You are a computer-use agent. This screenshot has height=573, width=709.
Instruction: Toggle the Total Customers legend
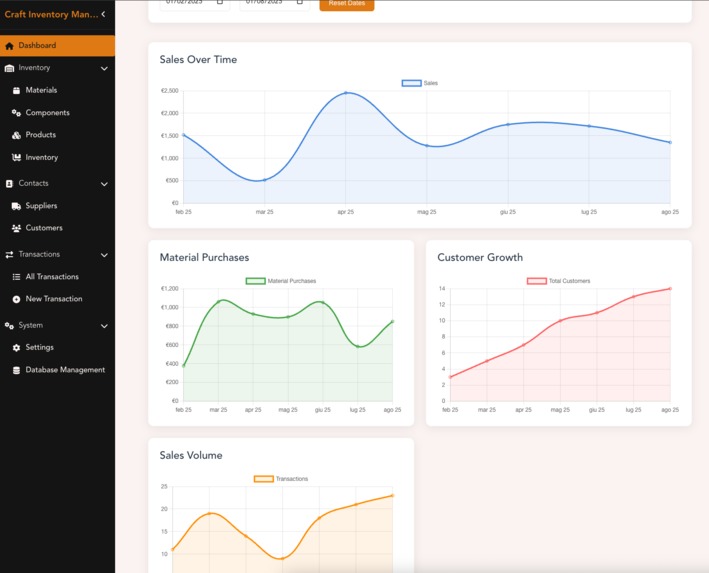tap(558, 281)
